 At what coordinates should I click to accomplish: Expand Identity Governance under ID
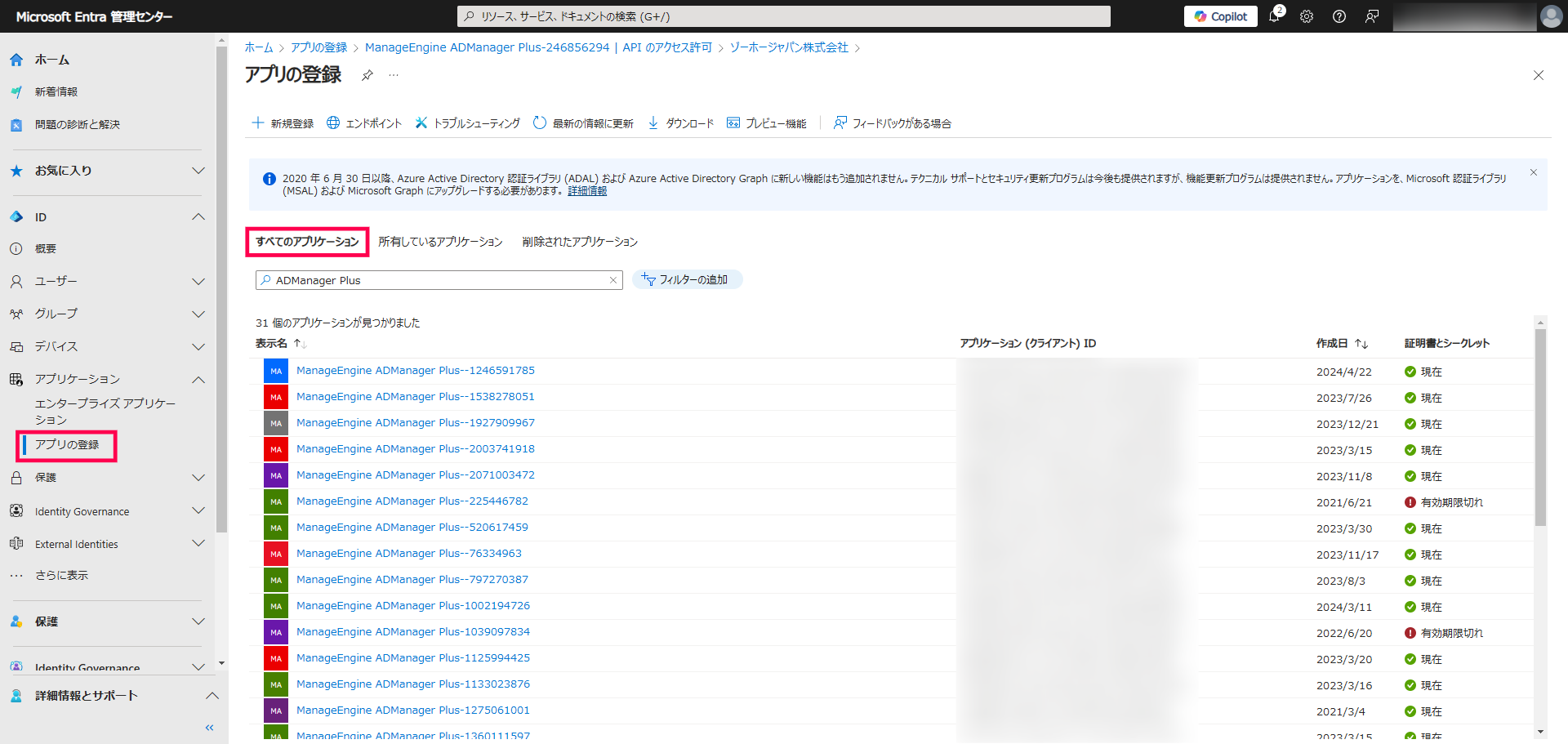198,511
